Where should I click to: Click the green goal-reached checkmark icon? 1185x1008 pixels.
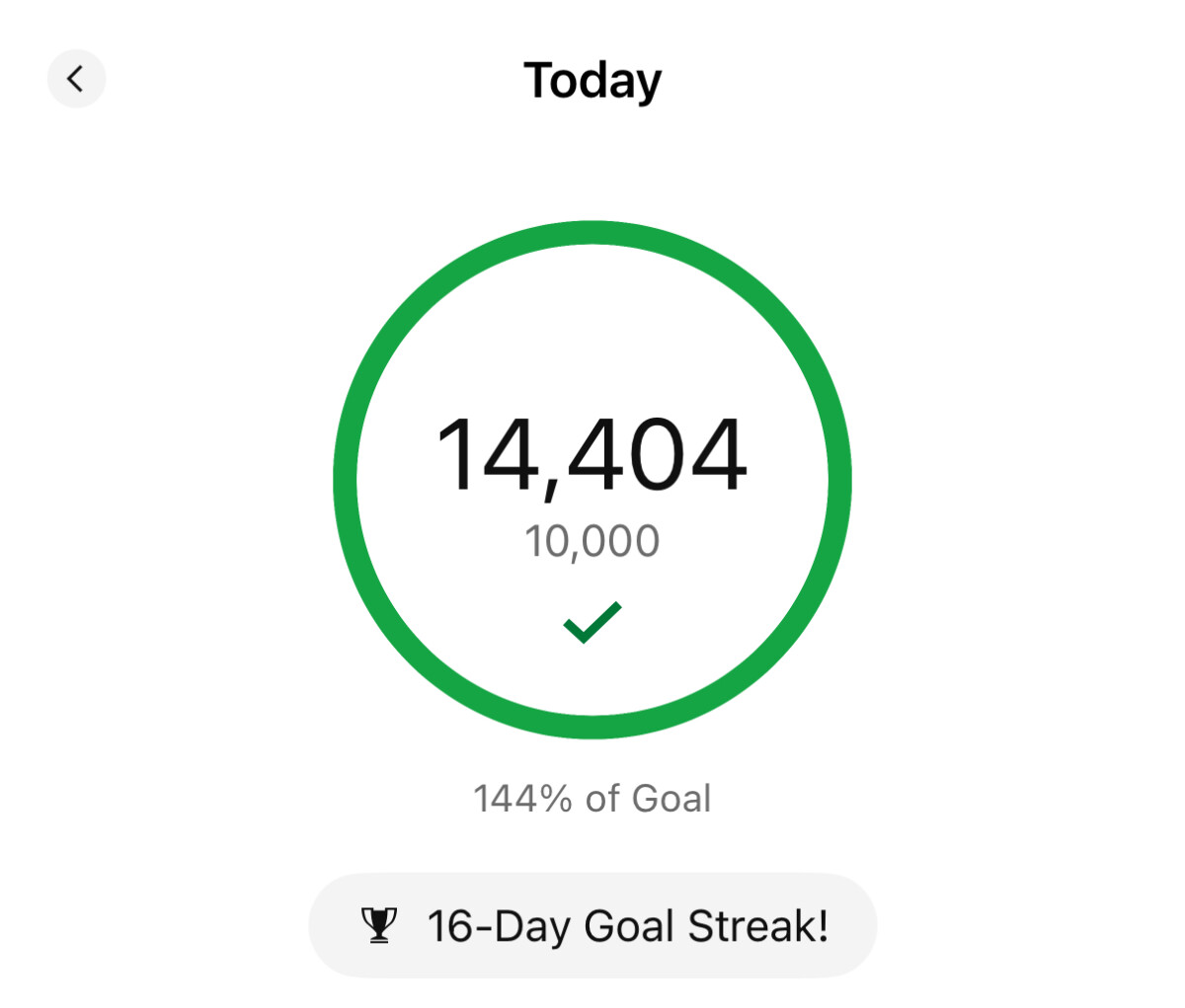point(592,622)
